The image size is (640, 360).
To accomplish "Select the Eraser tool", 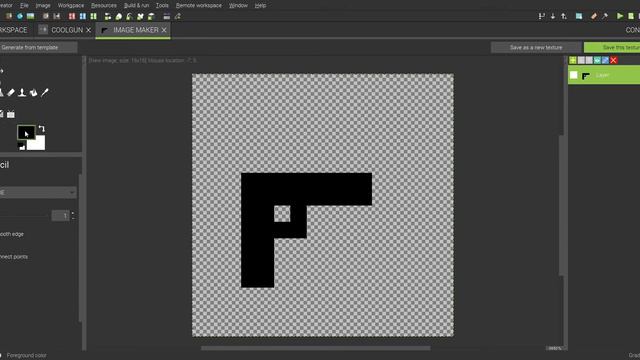I will [11, 93].
